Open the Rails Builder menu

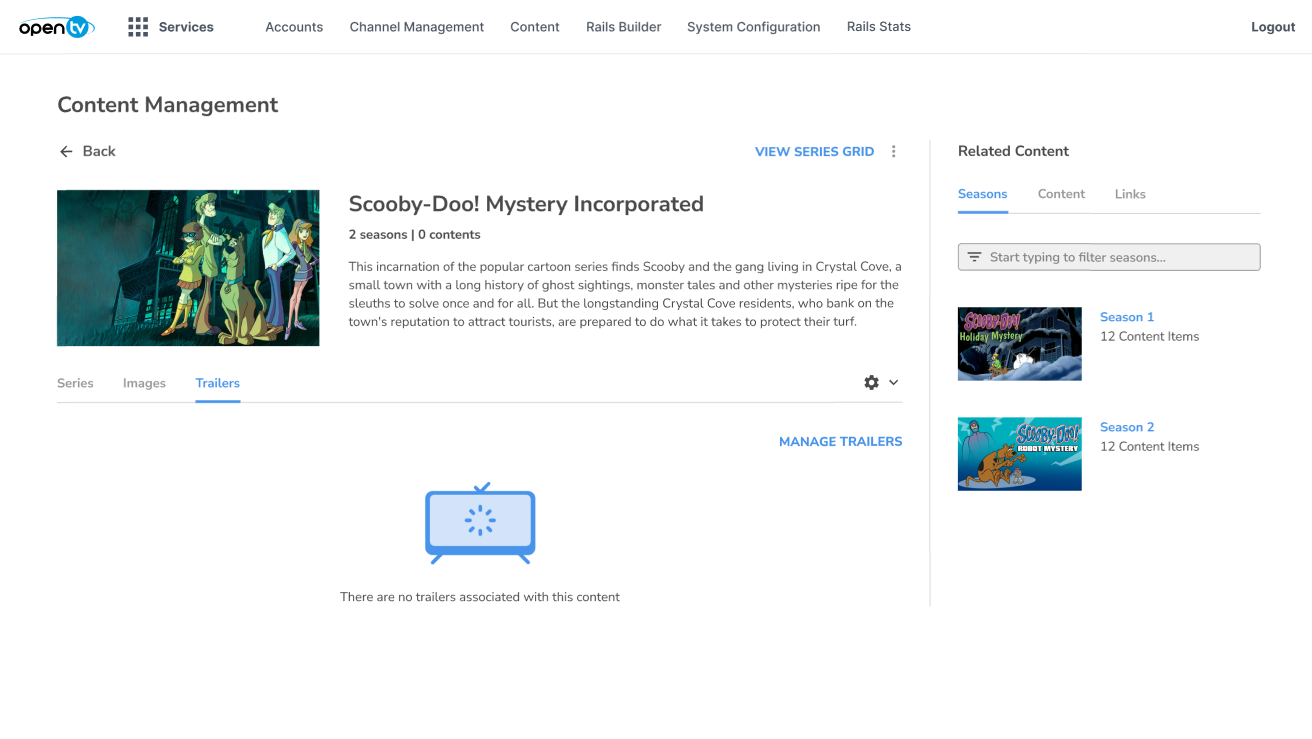[x=624, y=27]
